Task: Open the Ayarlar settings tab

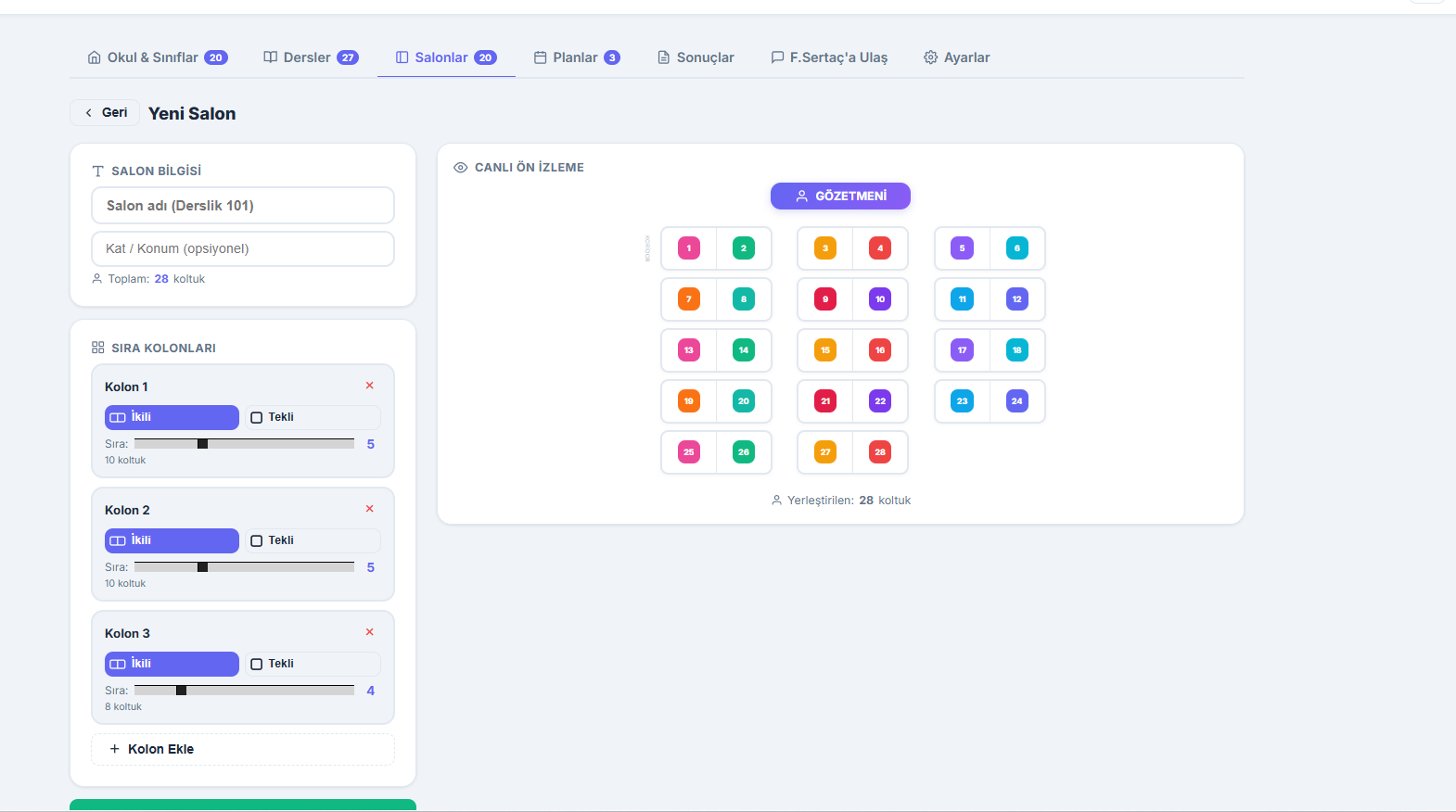Action: 956,57
